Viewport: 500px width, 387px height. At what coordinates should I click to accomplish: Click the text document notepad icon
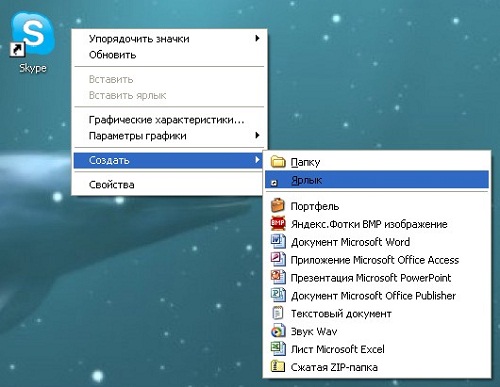point(278,313)
